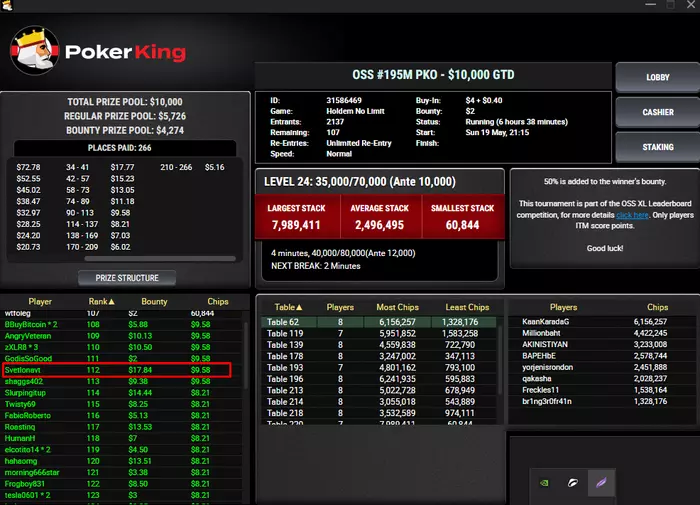
Task: Click the tables list vertical scrollbar
Action: click(500, 359)
